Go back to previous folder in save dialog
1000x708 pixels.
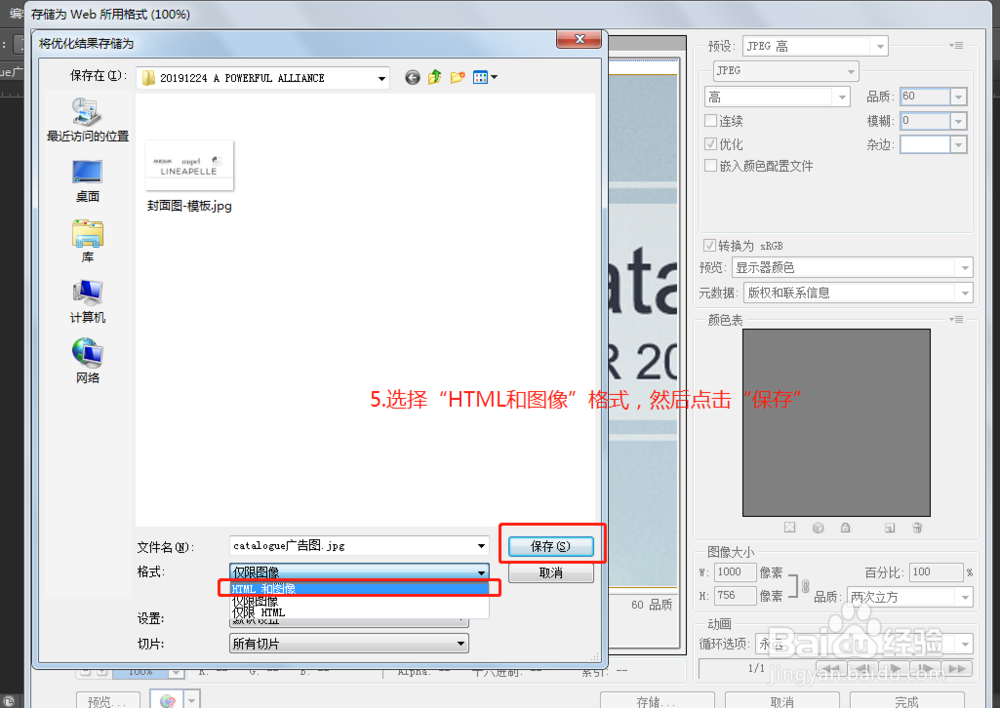[413, 78]
